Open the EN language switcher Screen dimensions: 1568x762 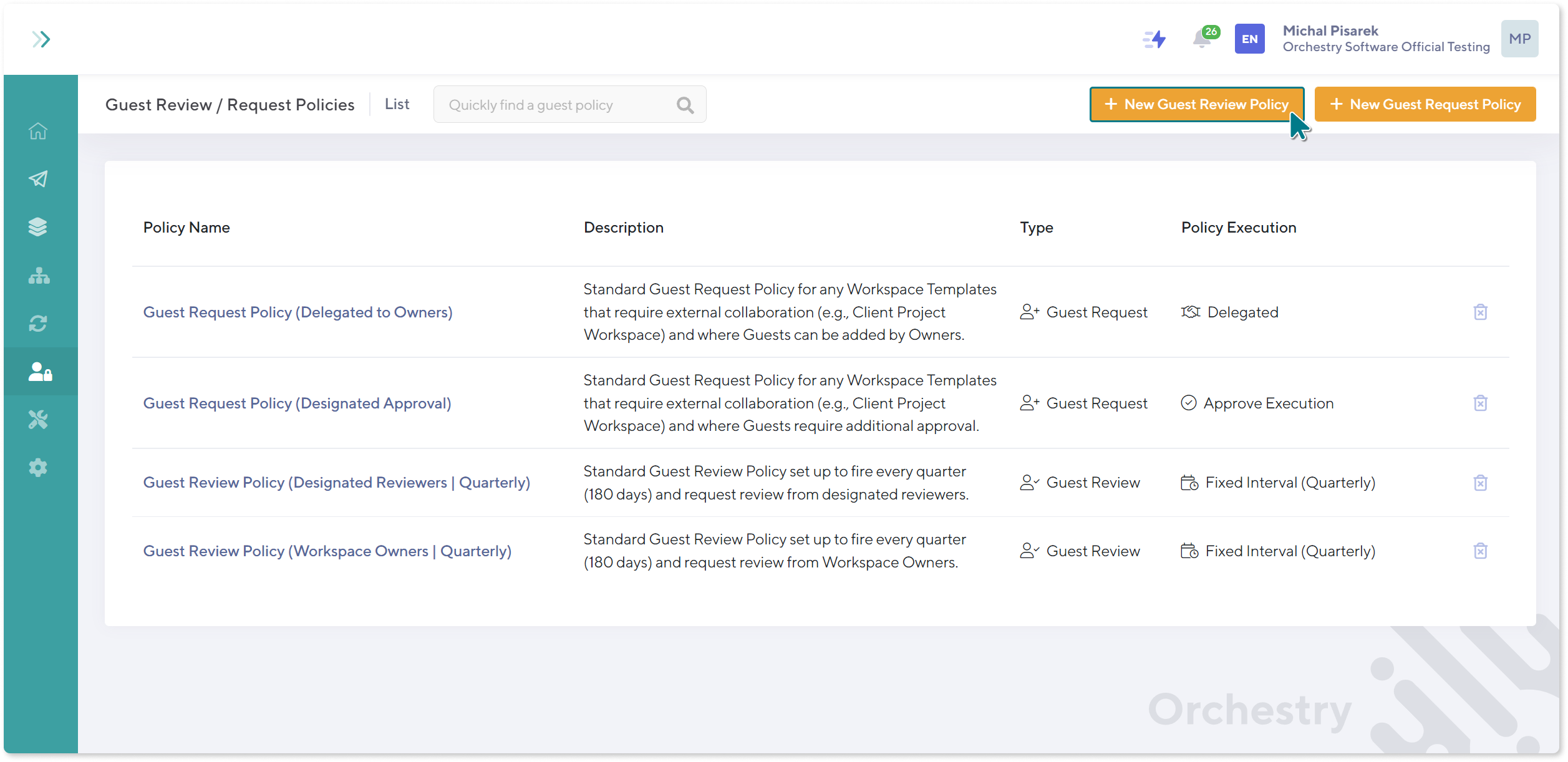coord(1249,39)
